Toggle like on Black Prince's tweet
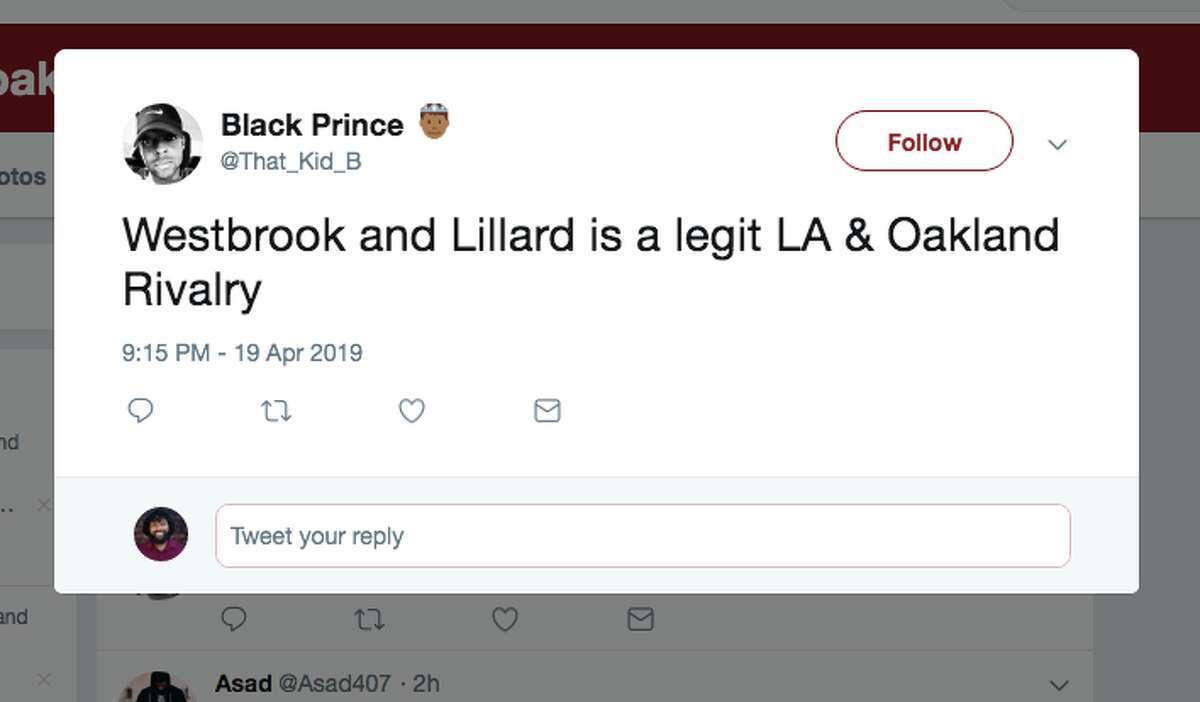 (x=411, y=410)
